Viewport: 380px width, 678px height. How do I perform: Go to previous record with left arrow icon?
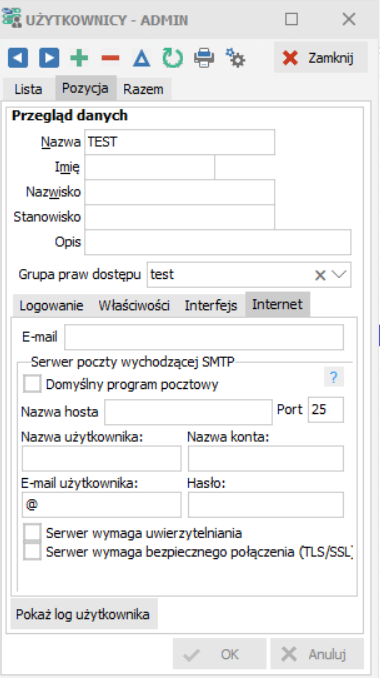pyautogui.click(x=18, y=58)
